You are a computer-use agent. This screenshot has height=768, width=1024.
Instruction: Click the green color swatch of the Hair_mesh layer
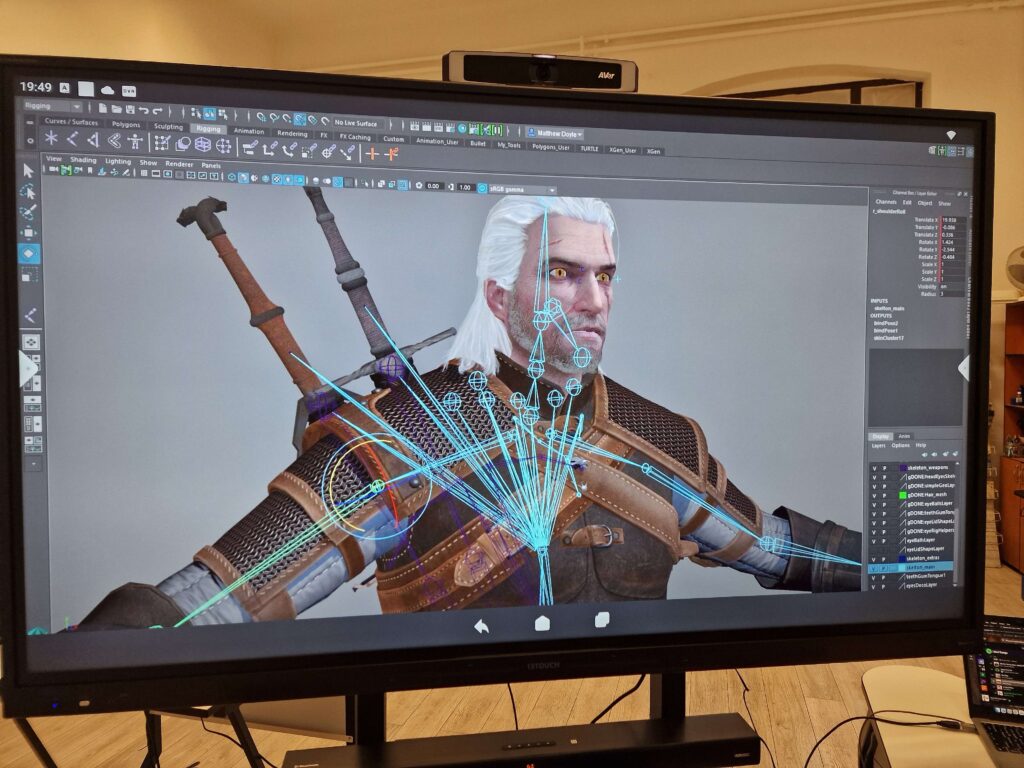pos(902,495)
